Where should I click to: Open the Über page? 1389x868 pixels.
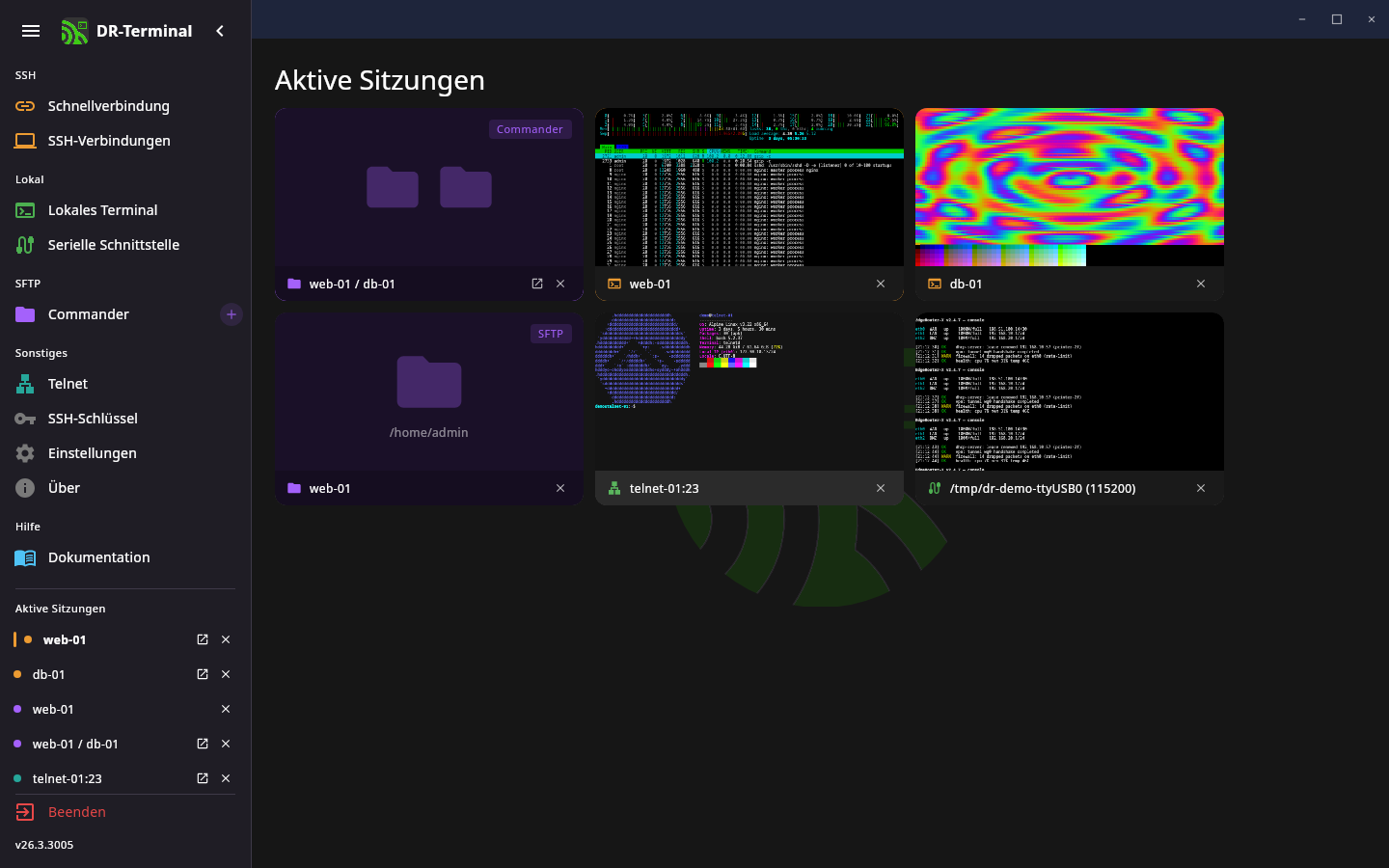pos(125,488)
